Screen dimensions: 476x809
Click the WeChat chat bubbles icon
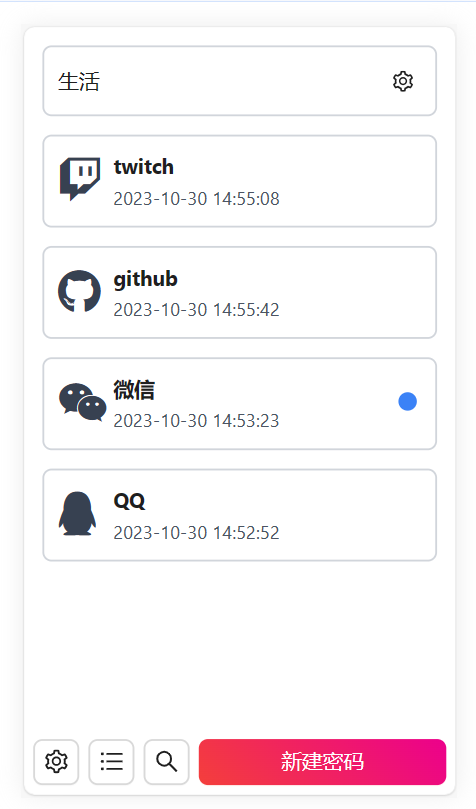pyautogui.click(x=83, y=402)
